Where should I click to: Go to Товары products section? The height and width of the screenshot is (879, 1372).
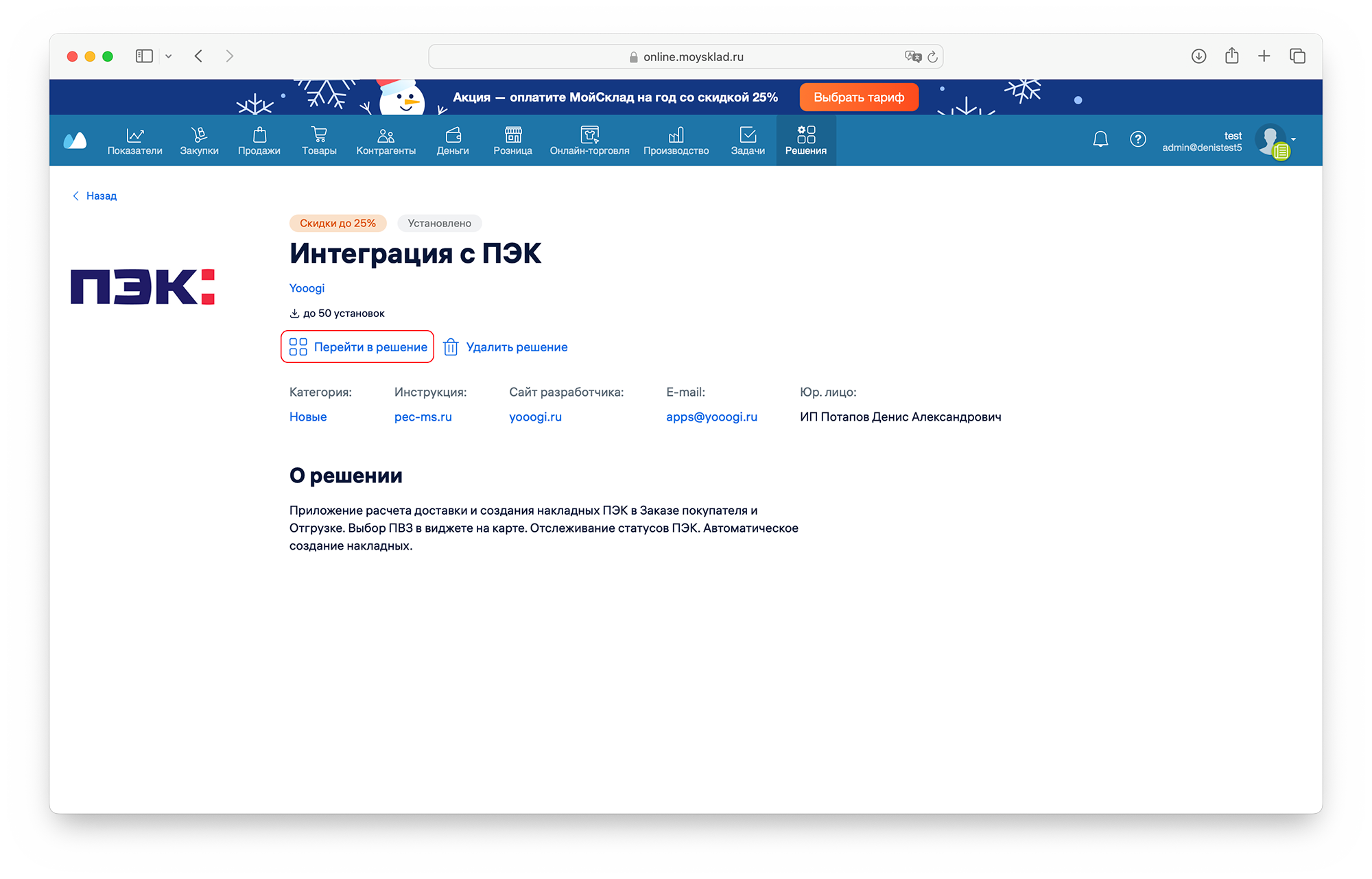pyautogui.click(x=319, y=141)
